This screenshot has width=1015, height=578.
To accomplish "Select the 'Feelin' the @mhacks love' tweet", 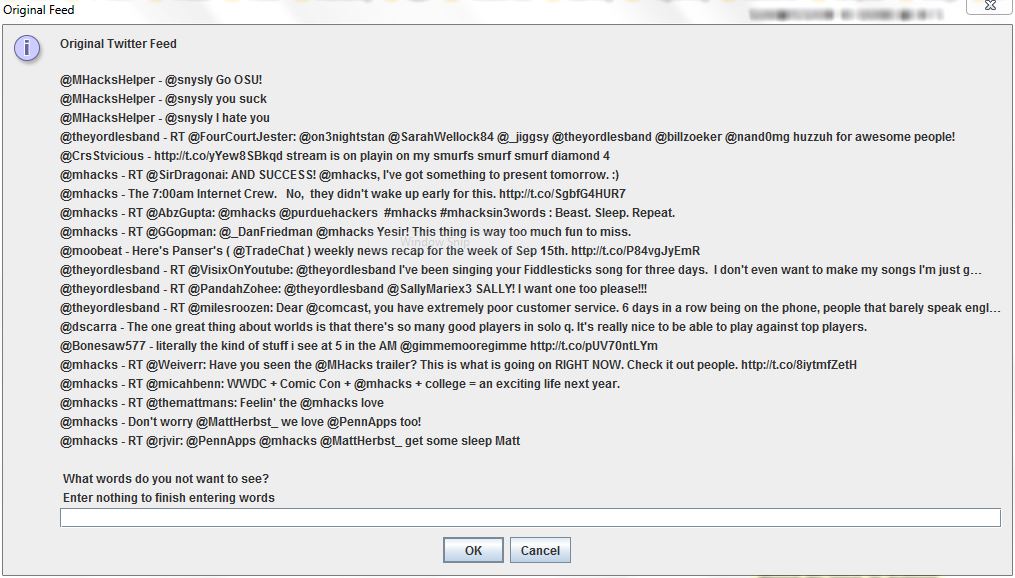I will (x=222, y=403).
